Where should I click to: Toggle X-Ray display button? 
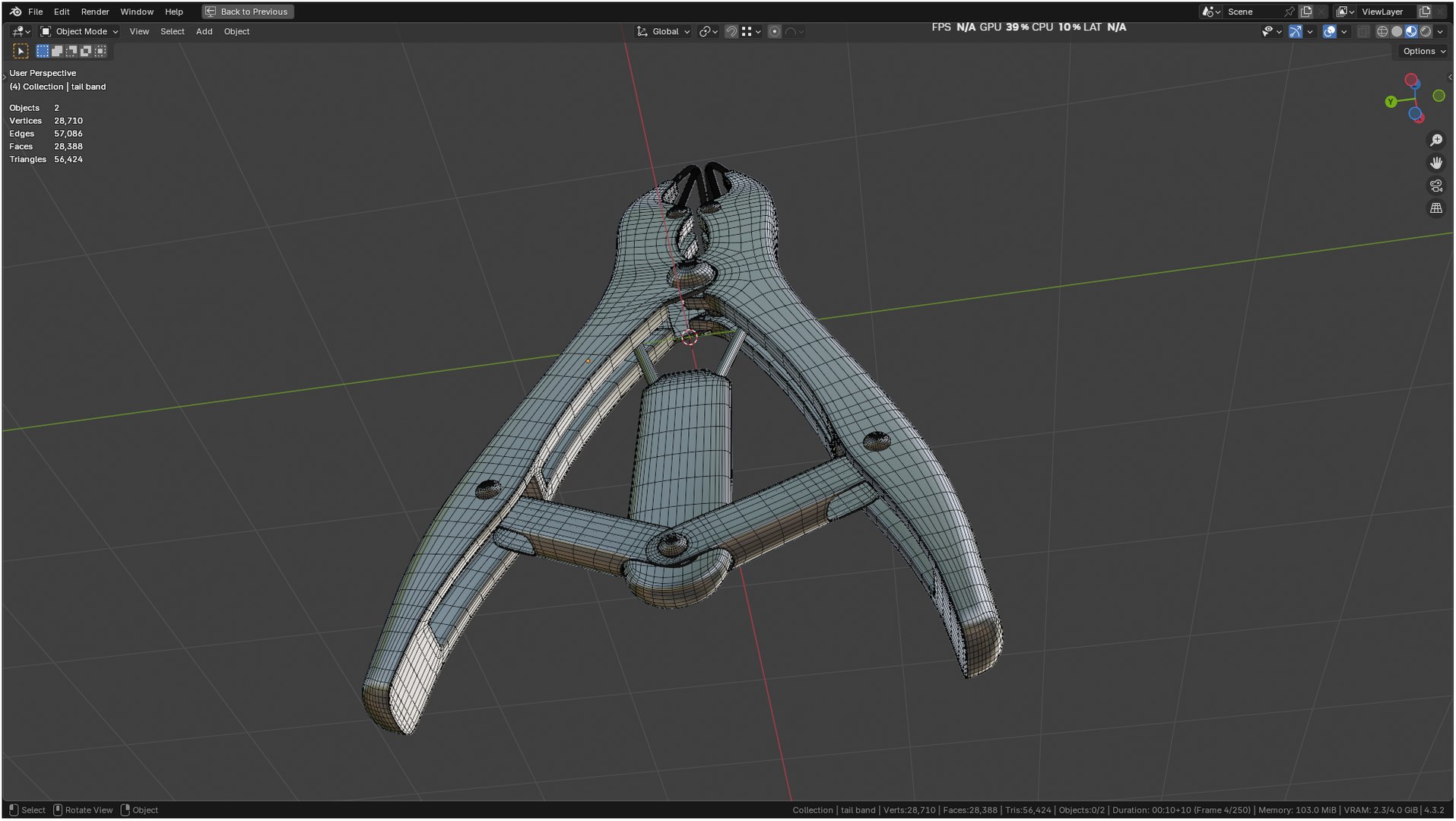click(x=1363, y=31)
